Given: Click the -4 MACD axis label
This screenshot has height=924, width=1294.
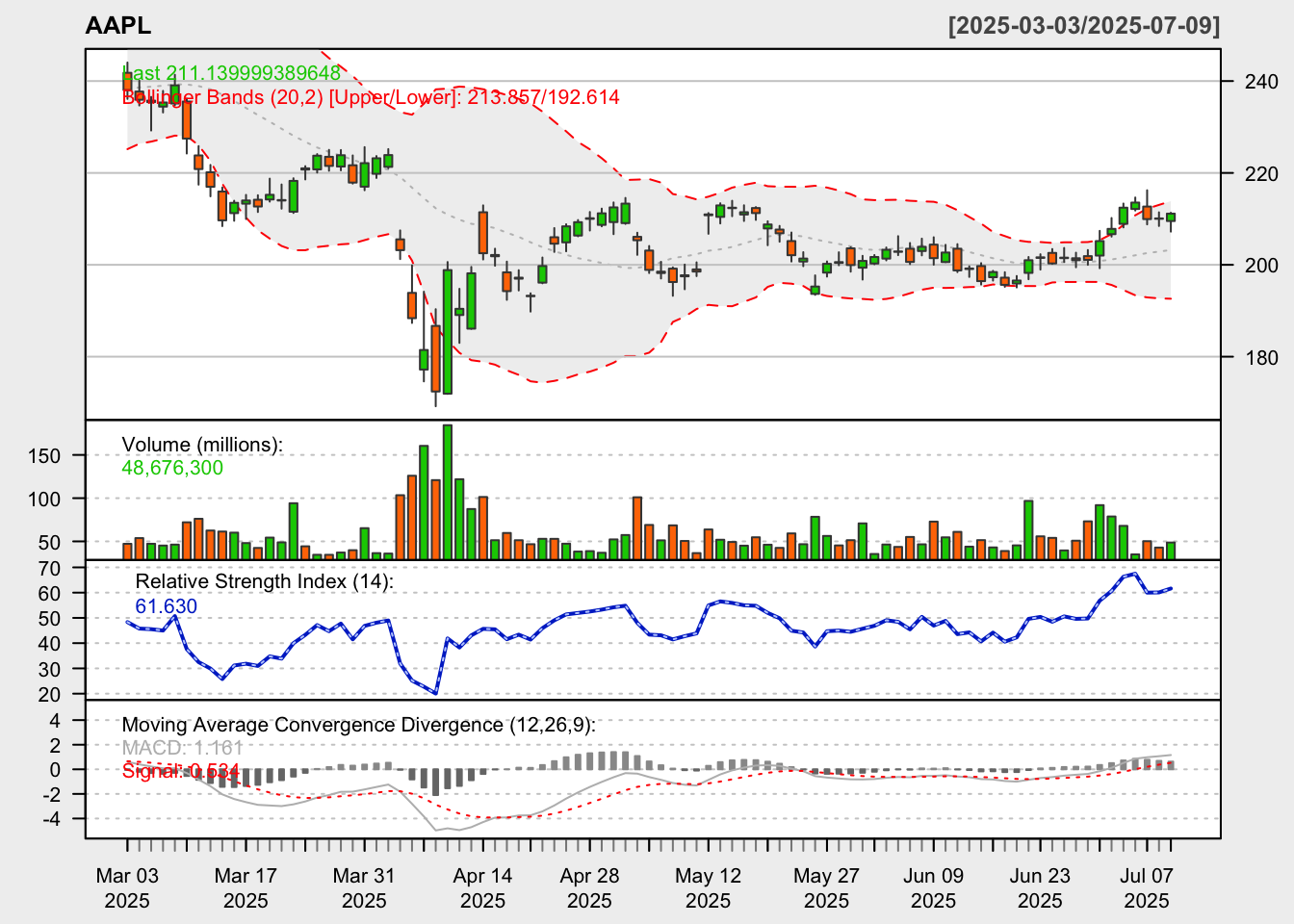Looking at the screenshot, I should pyautogui.click(x=50, y=820).
